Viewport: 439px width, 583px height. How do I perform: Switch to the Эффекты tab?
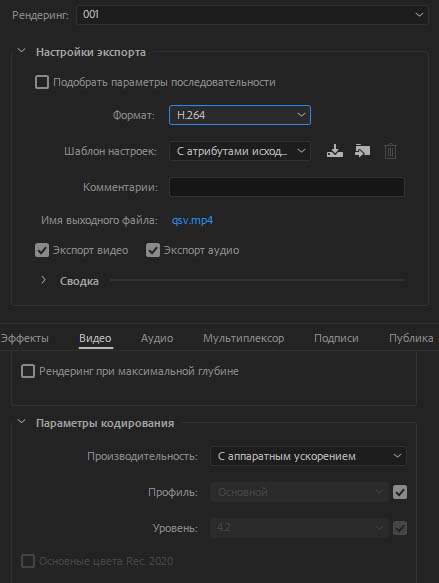[25, 338]
